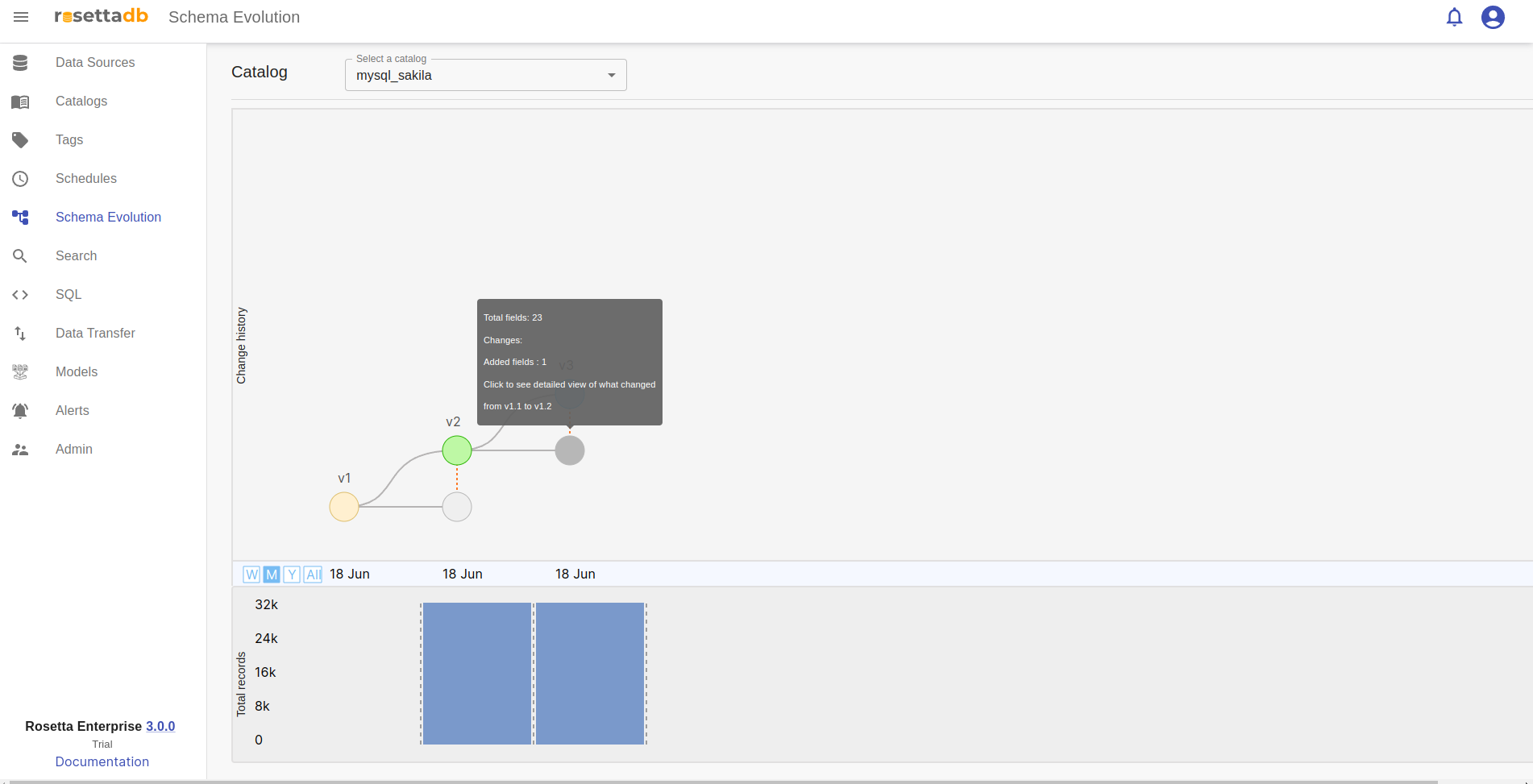Select the green v2 version node
The width and height of the screenshot is (1533, 784).
(x=457, y=450)
